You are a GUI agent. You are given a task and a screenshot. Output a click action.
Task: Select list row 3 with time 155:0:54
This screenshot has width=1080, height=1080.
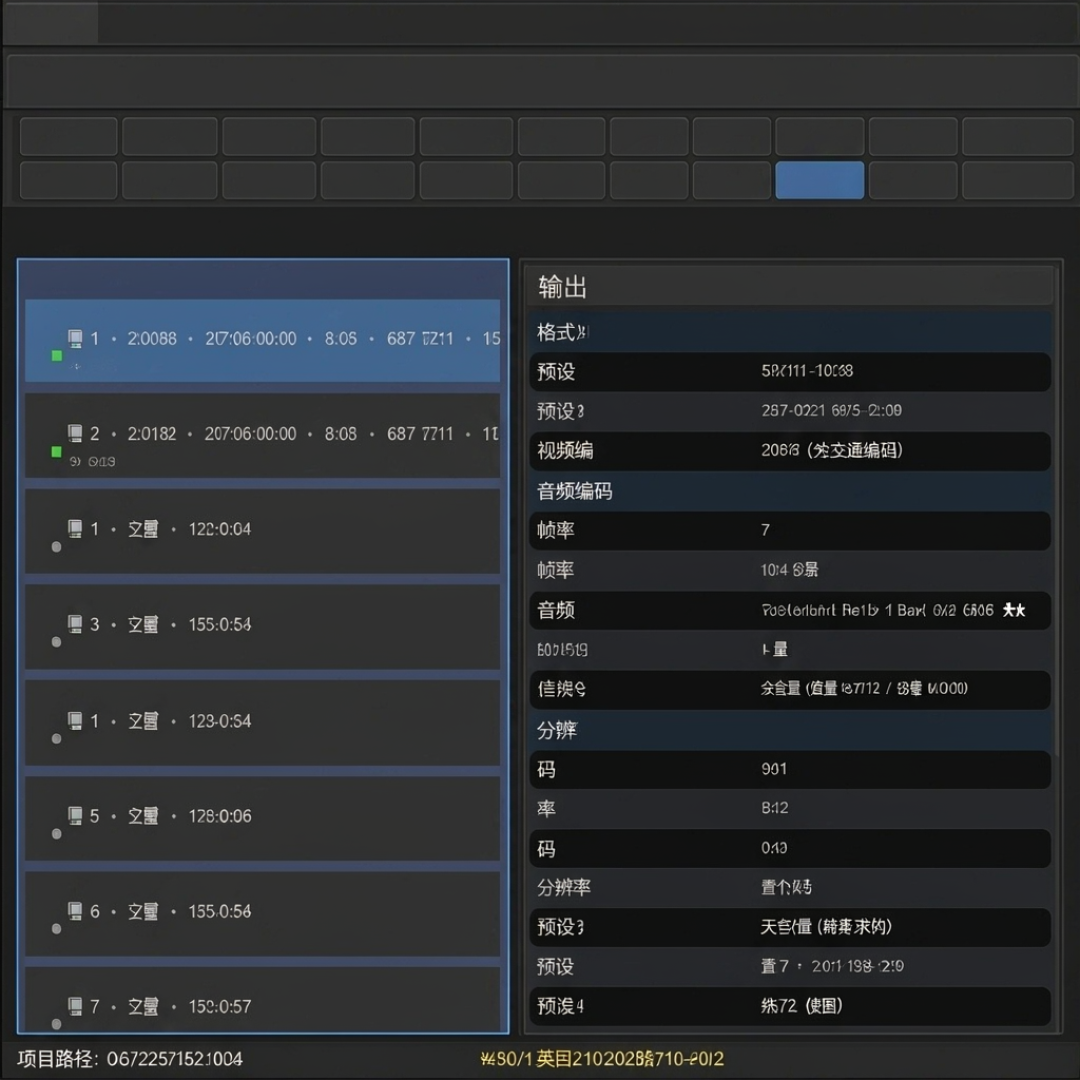tap(262, 627)
